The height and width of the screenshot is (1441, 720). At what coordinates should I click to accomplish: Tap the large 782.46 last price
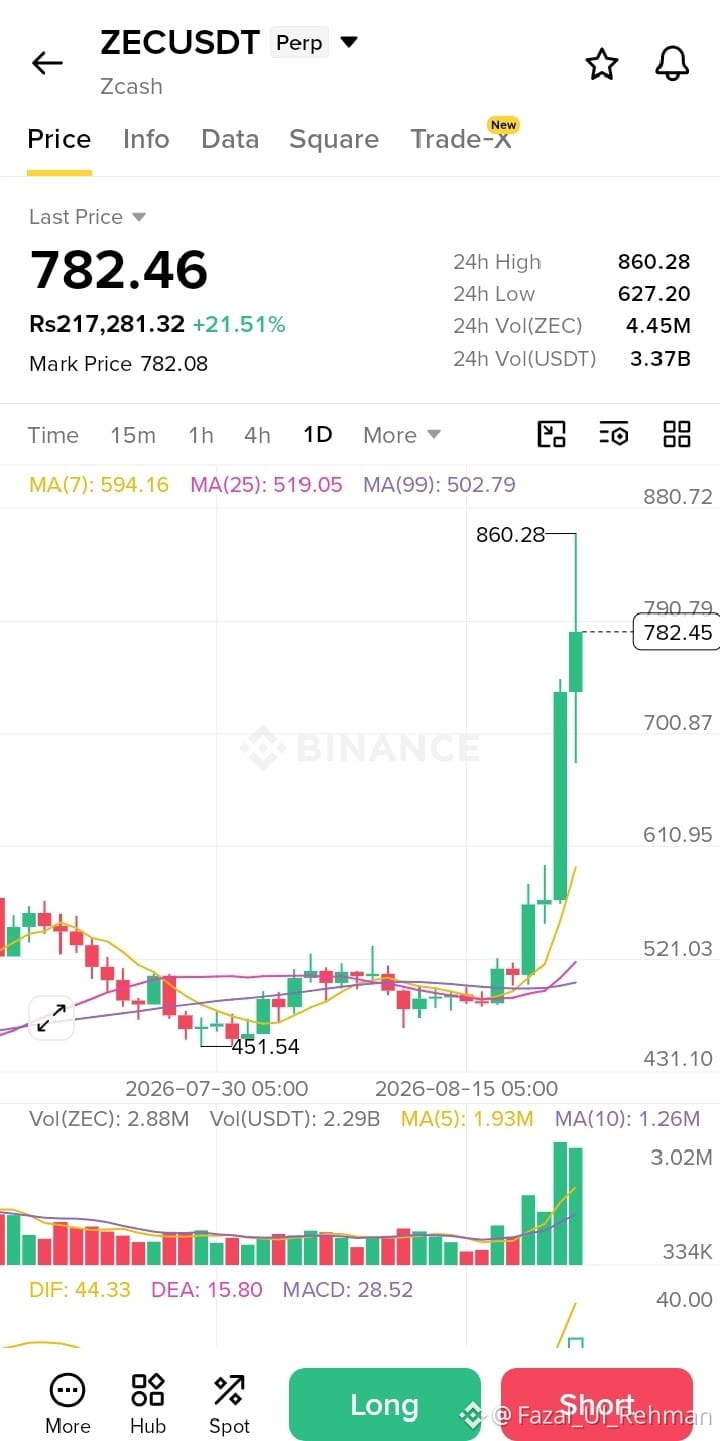click(x=119, y=269)
